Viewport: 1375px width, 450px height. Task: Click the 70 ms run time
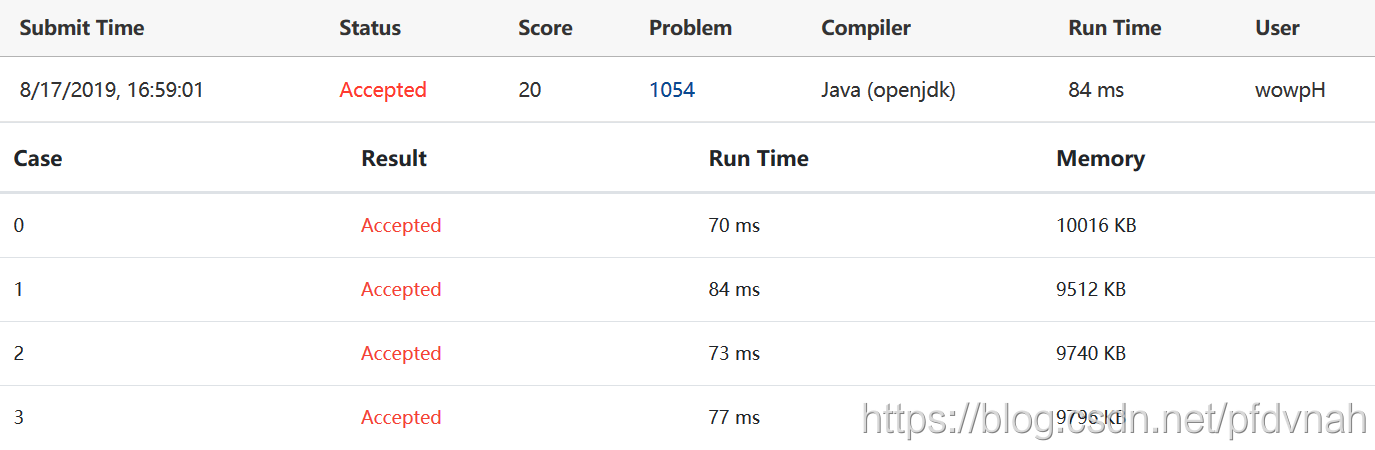tap(734, 226)
